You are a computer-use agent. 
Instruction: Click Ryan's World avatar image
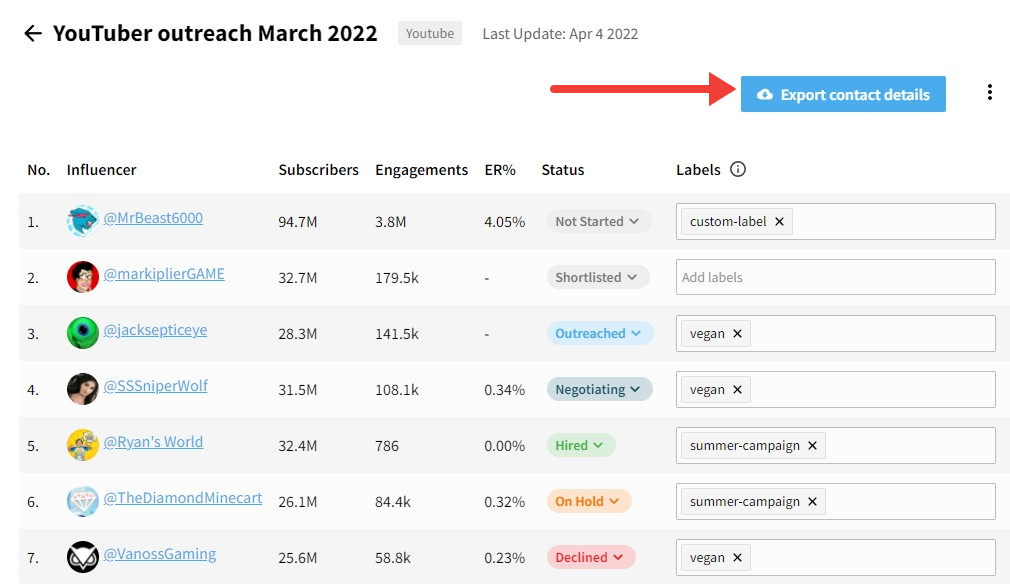coord(82,445)
